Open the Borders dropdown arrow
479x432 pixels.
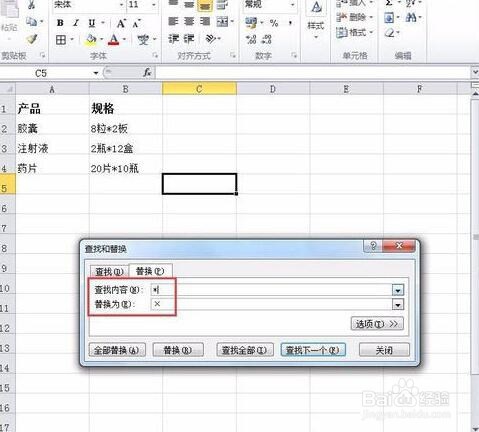tap(72, 40)
